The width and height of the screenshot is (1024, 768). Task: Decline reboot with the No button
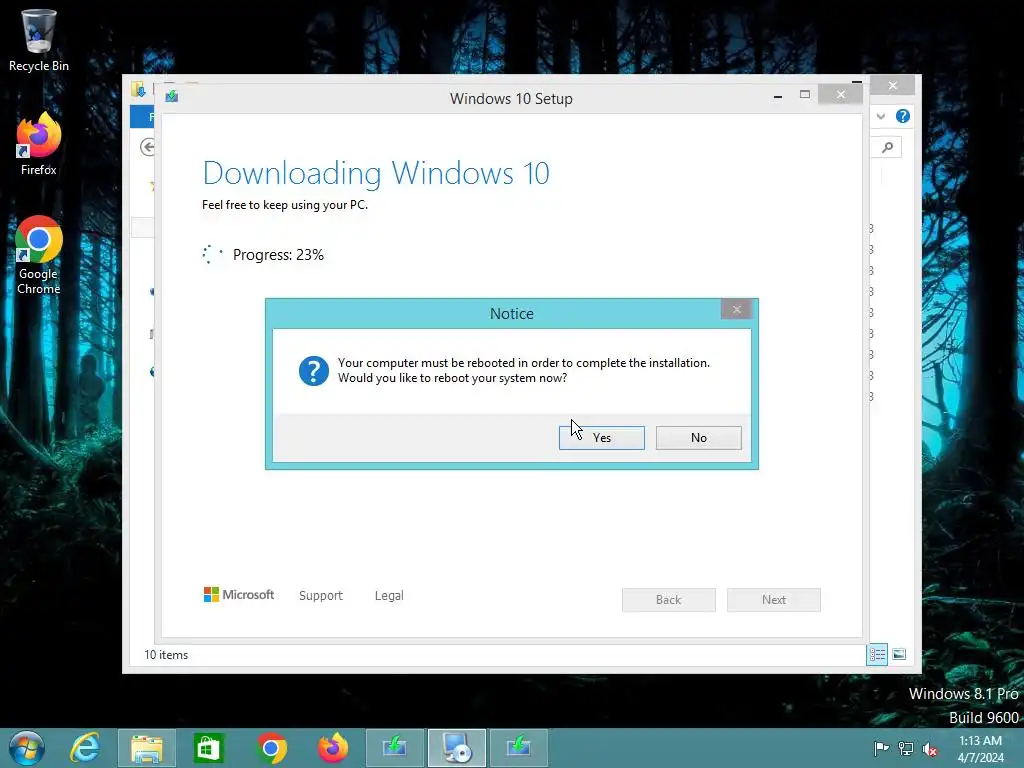[x=698, y=438]
